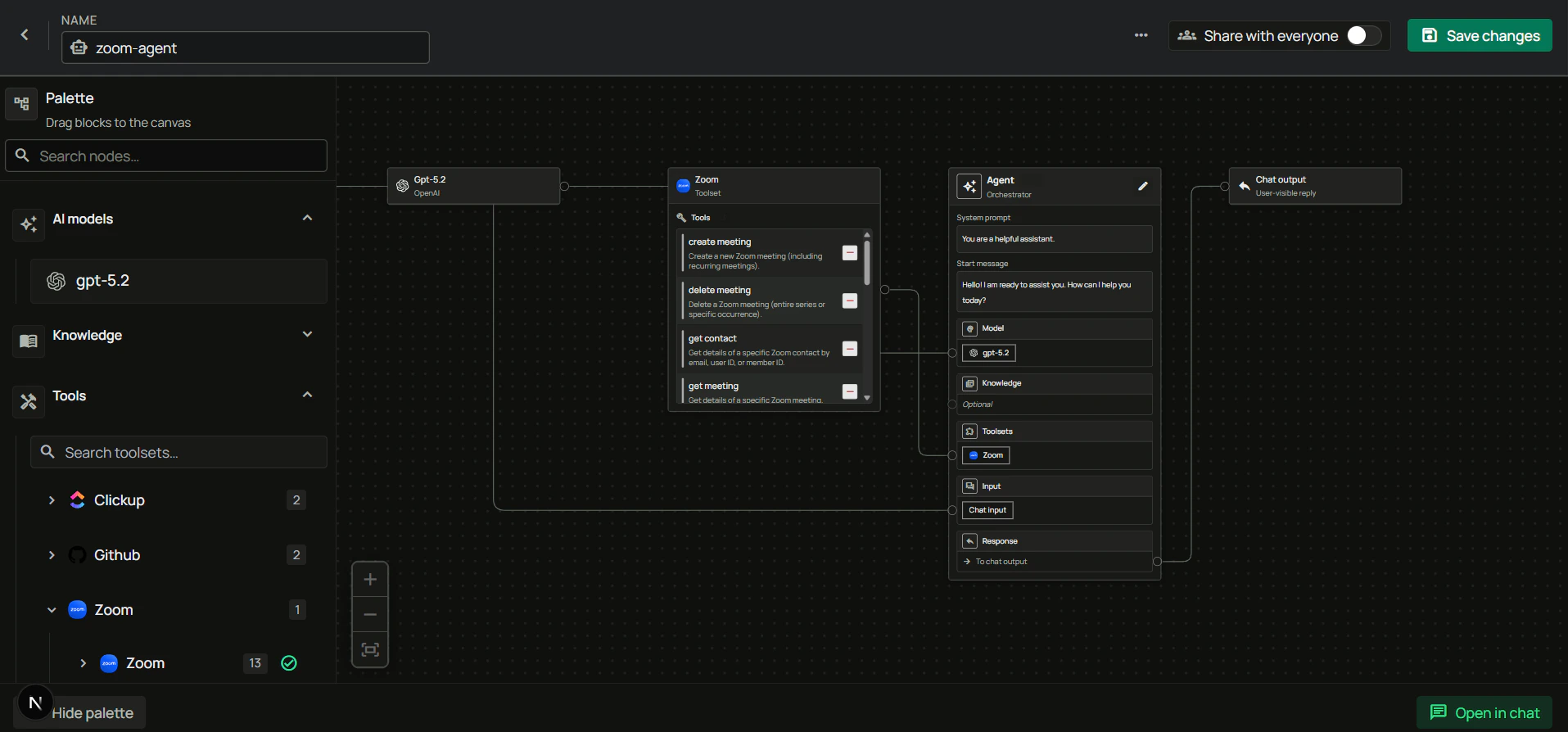Edit the System prompt text field

click(x=1055, y=239)
